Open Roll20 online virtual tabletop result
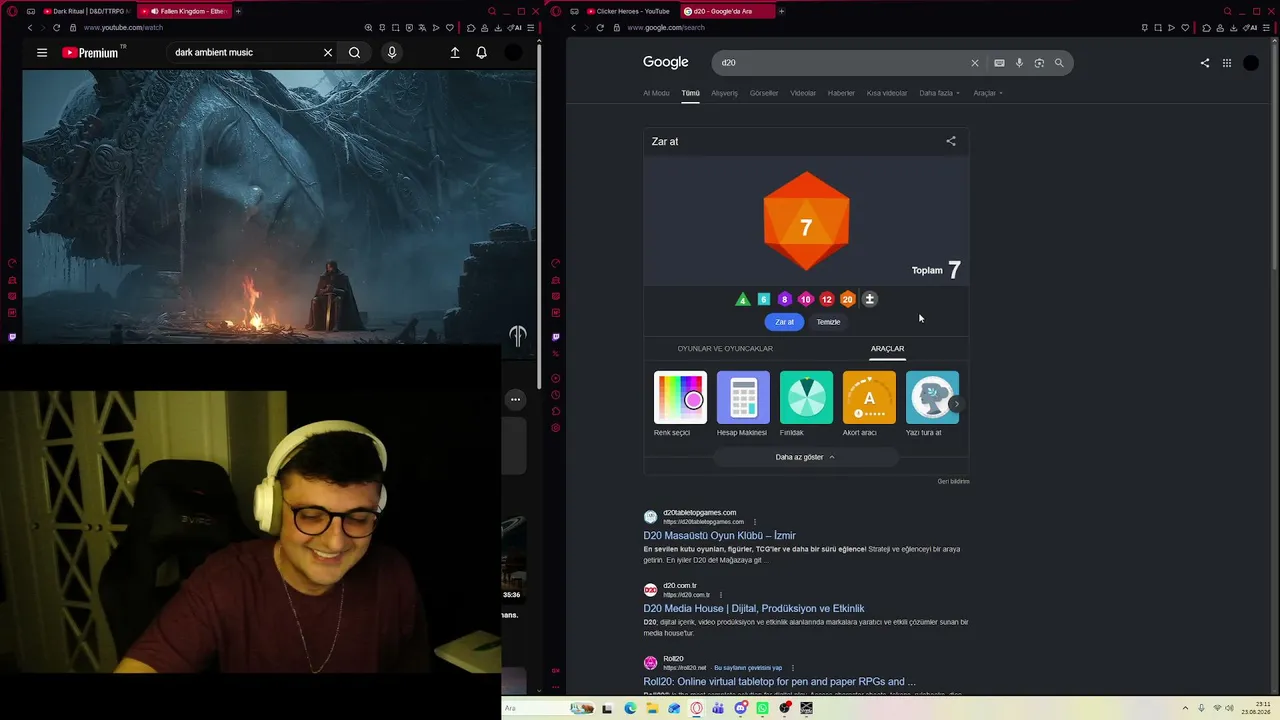Screen dimensions: 1280x720 click(x=779, y=682)
